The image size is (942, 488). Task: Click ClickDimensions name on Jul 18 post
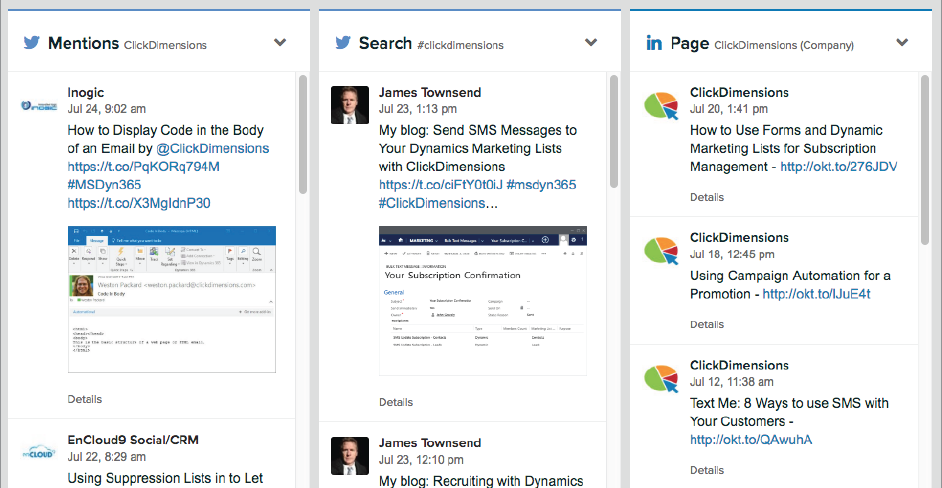739,237
